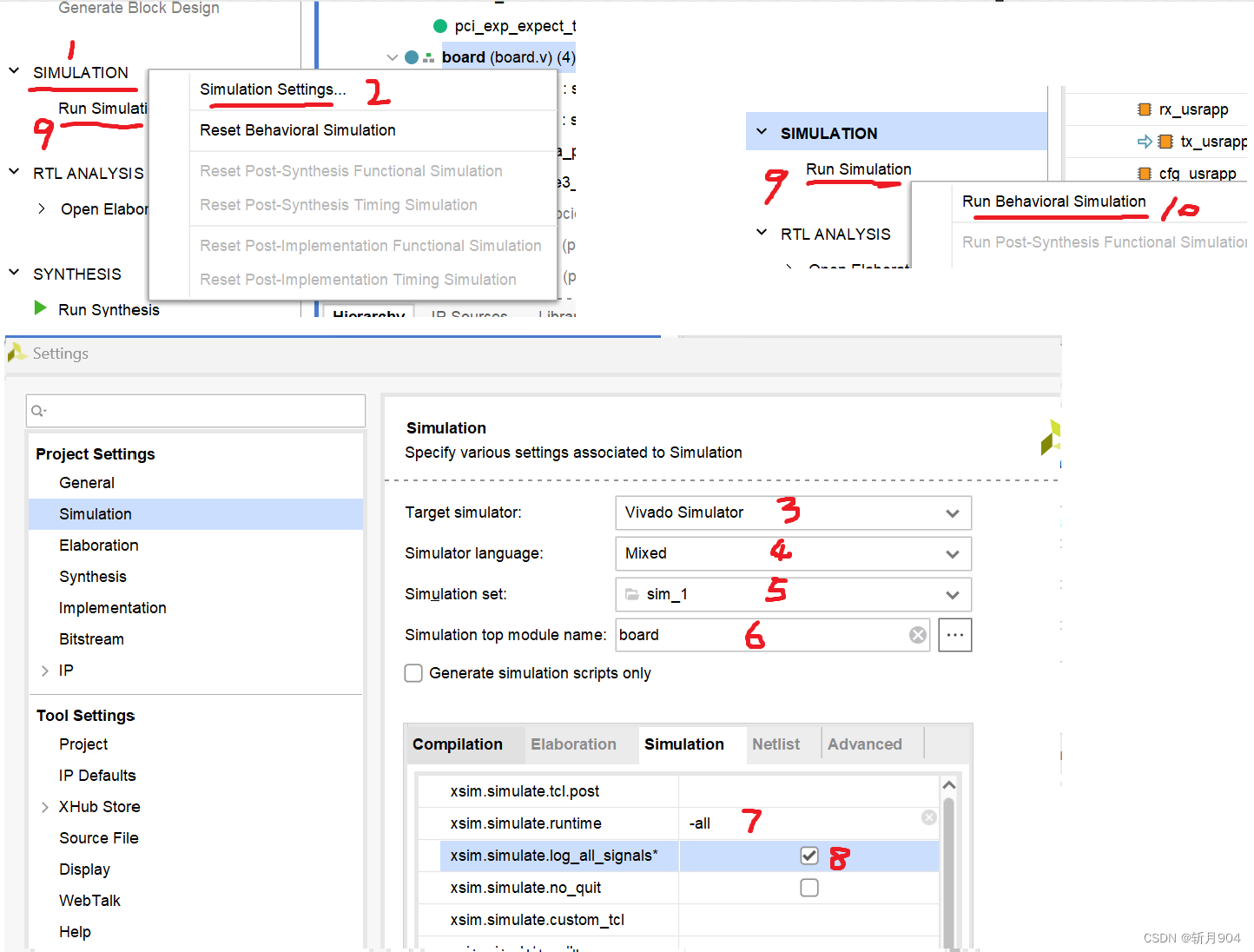Click the Simulation top module name field

click(x=773, y=635)
